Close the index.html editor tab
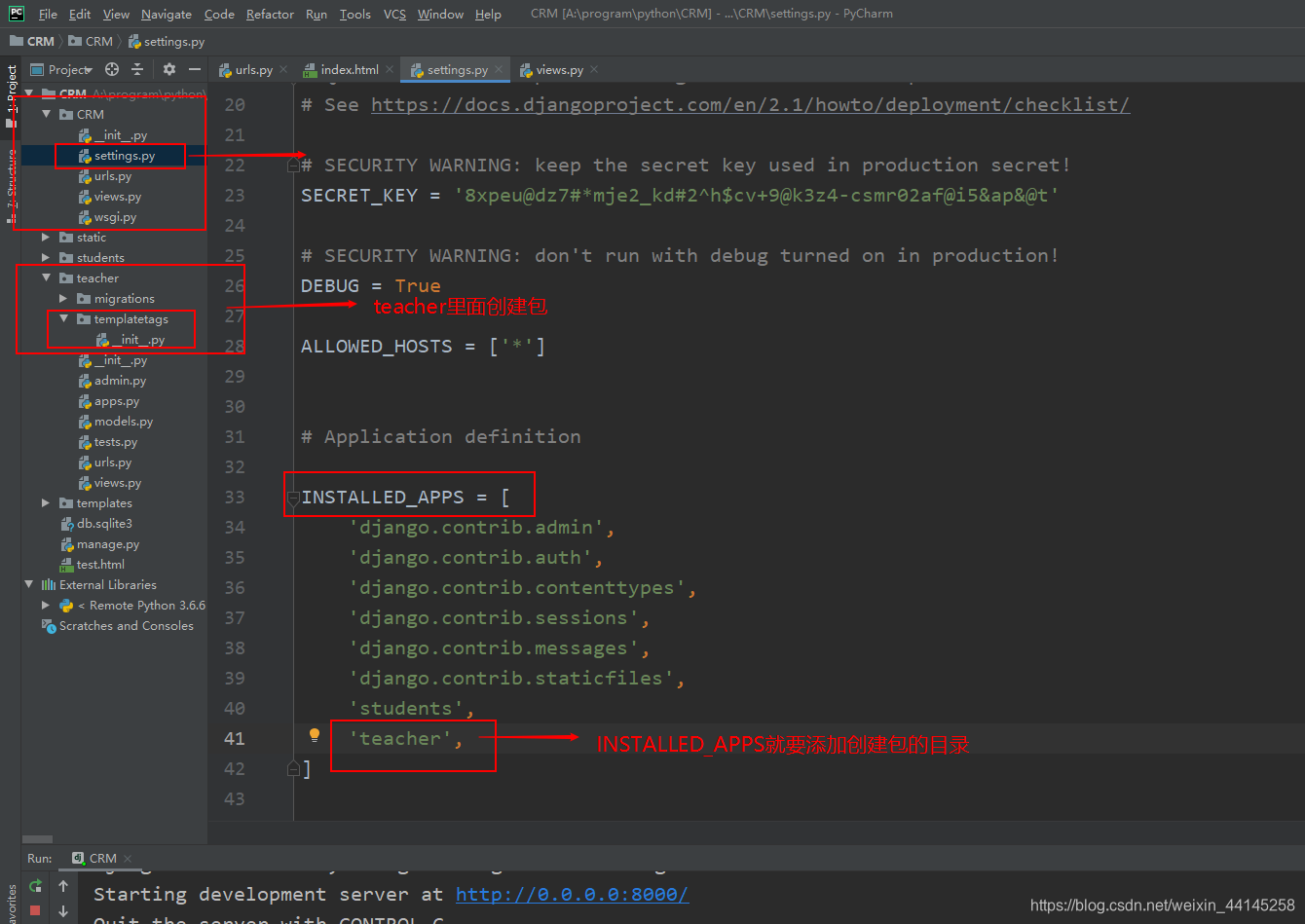 390,69
